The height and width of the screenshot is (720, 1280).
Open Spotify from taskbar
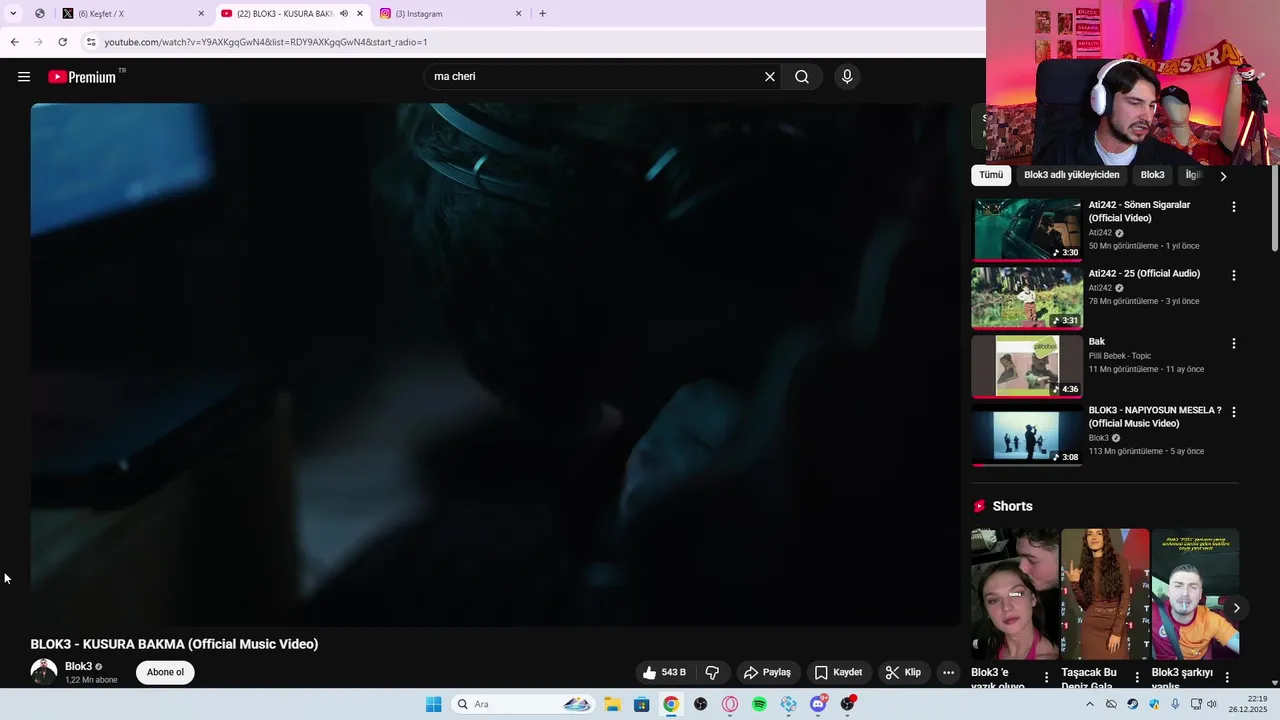click(759, 704)
